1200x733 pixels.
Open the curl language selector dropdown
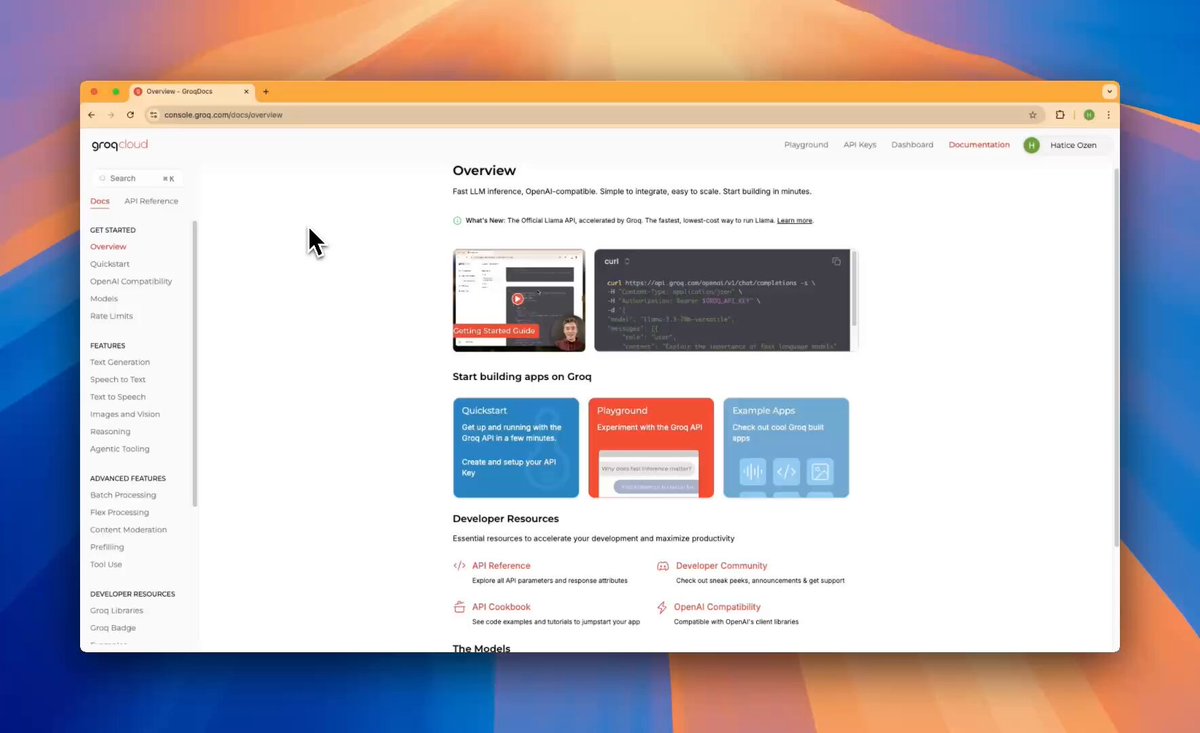coord(616,261)
